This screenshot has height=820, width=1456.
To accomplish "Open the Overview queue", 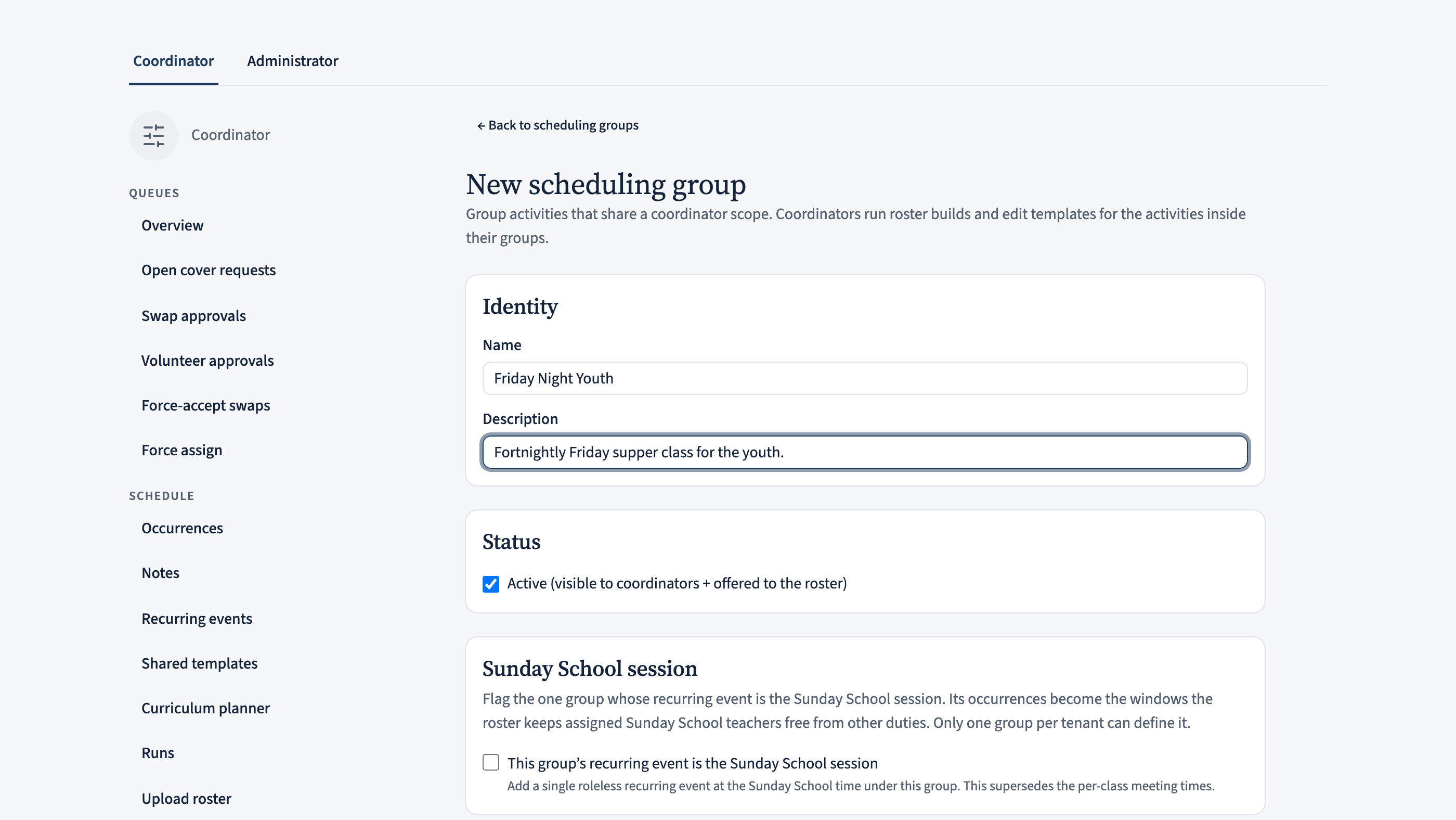I will 172,225.
